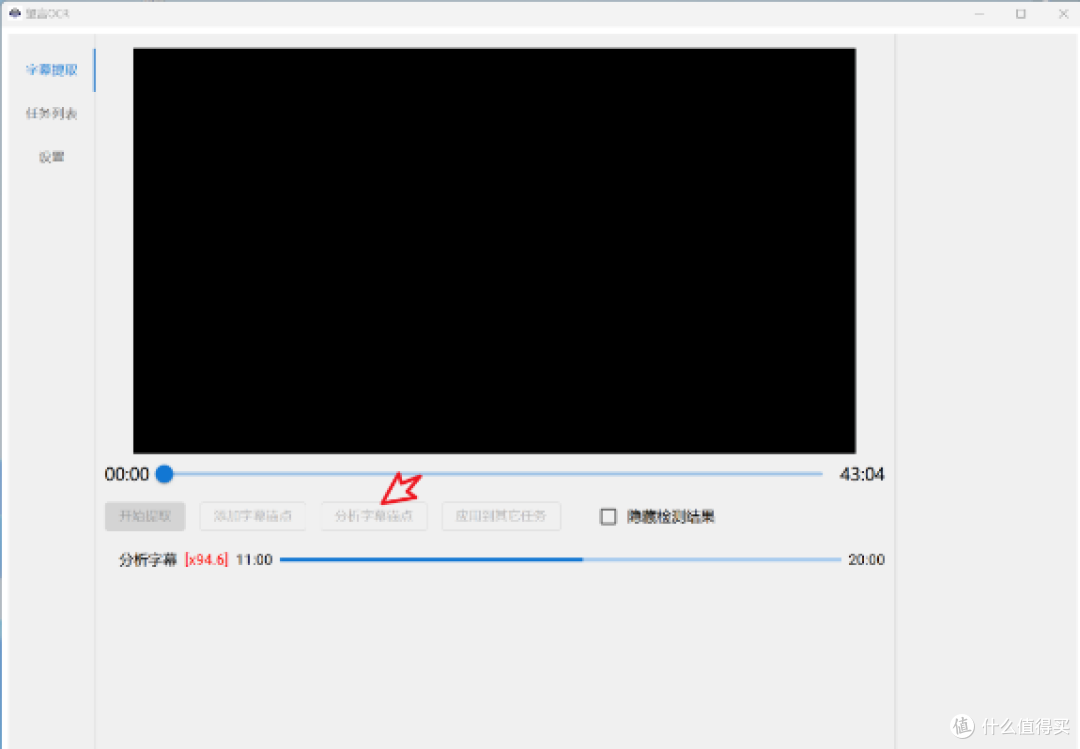The height and width of the screenshot is (749, 1080).
Task: Click the 00:00 current time text
Action: [127, 474]
